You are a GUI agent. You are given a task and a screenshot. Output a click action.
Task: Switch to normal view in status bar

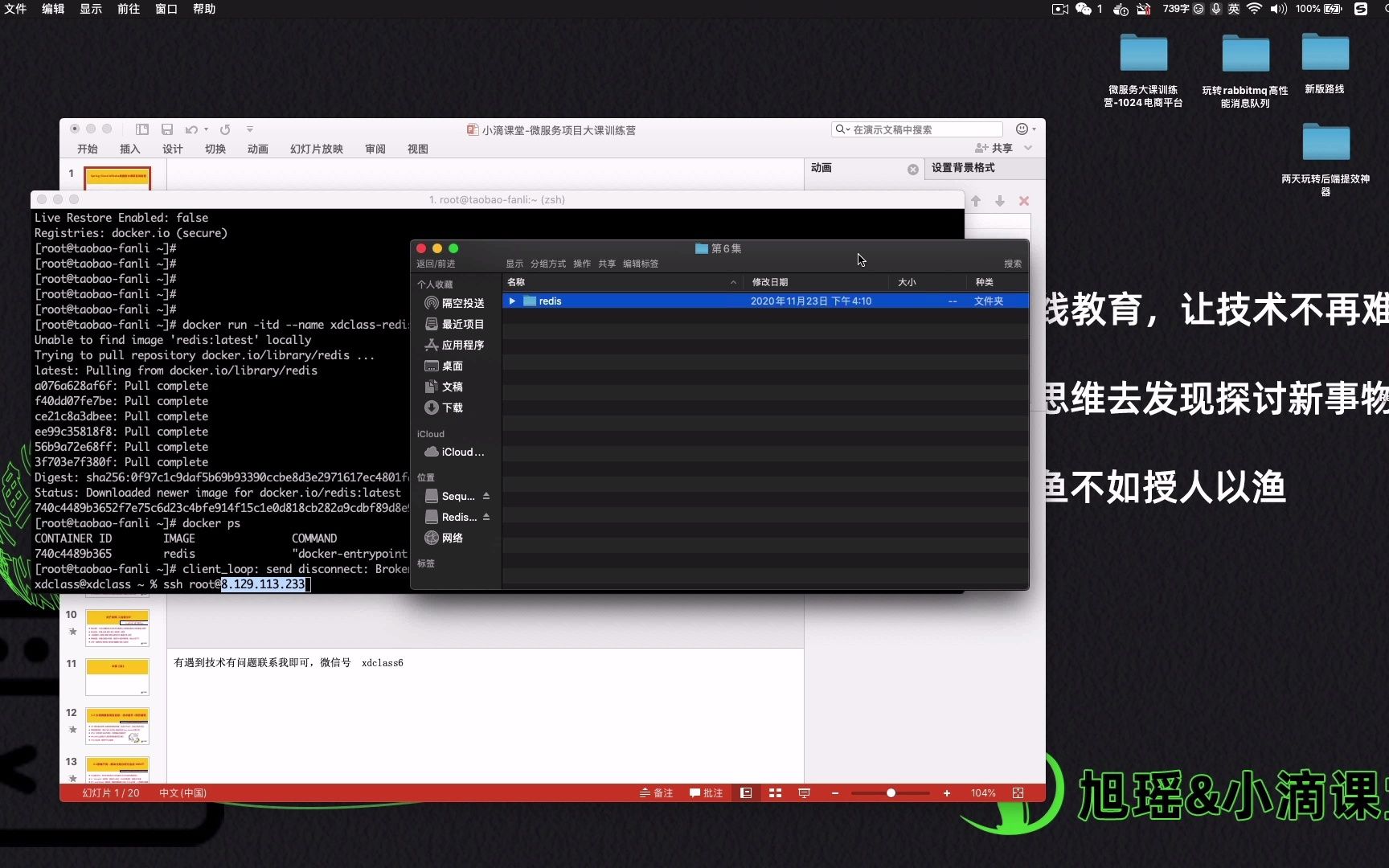coord(745,793)
